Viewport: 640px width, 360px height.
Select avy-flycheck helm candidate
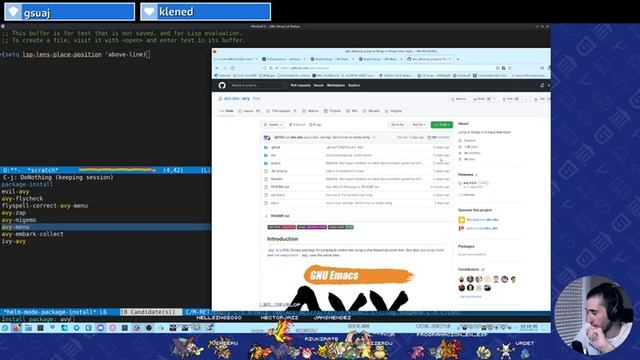pyautogui.click(x=22, y=198)
